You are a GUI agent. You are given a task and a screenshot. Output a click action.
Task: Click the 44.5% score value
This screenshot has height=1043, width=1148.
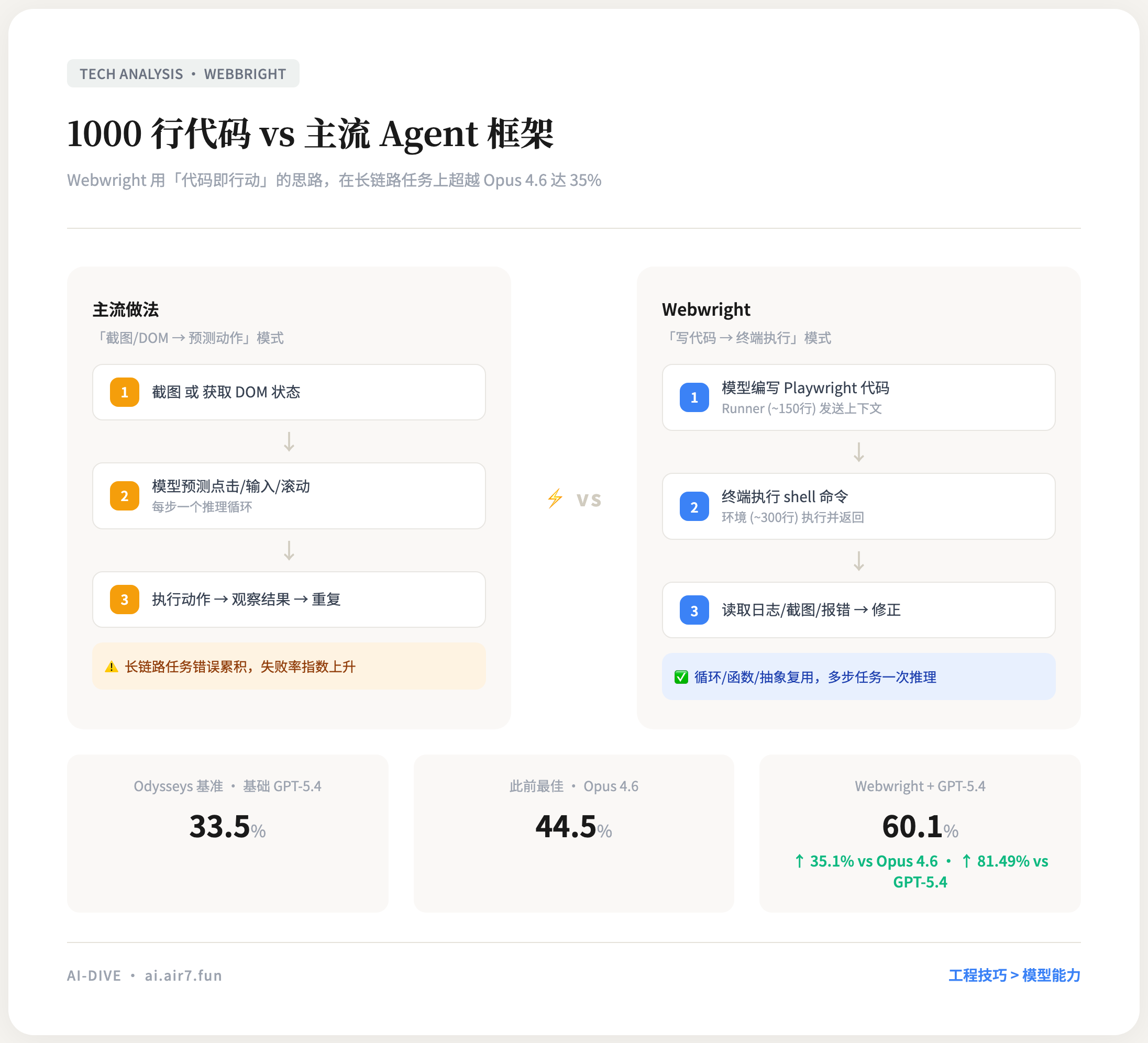pos(573,827)
